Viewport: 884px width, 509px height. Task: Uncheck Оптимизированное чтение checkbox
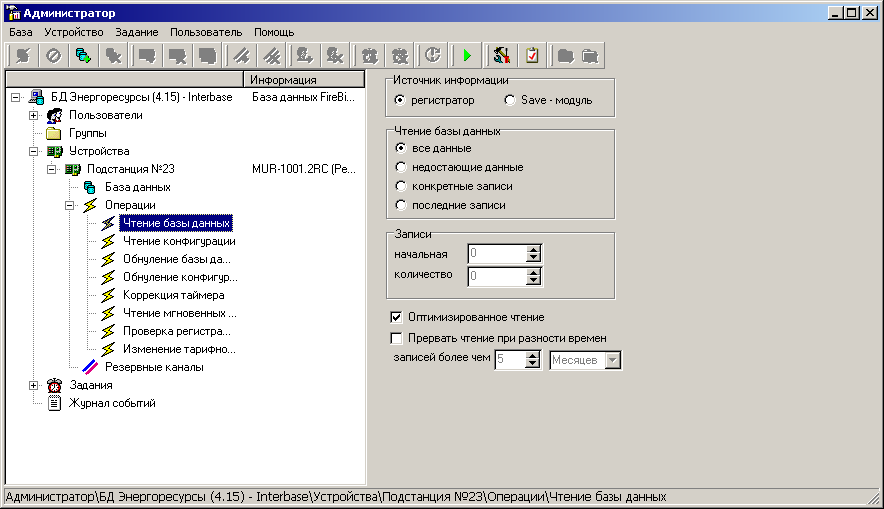(396, 317)
